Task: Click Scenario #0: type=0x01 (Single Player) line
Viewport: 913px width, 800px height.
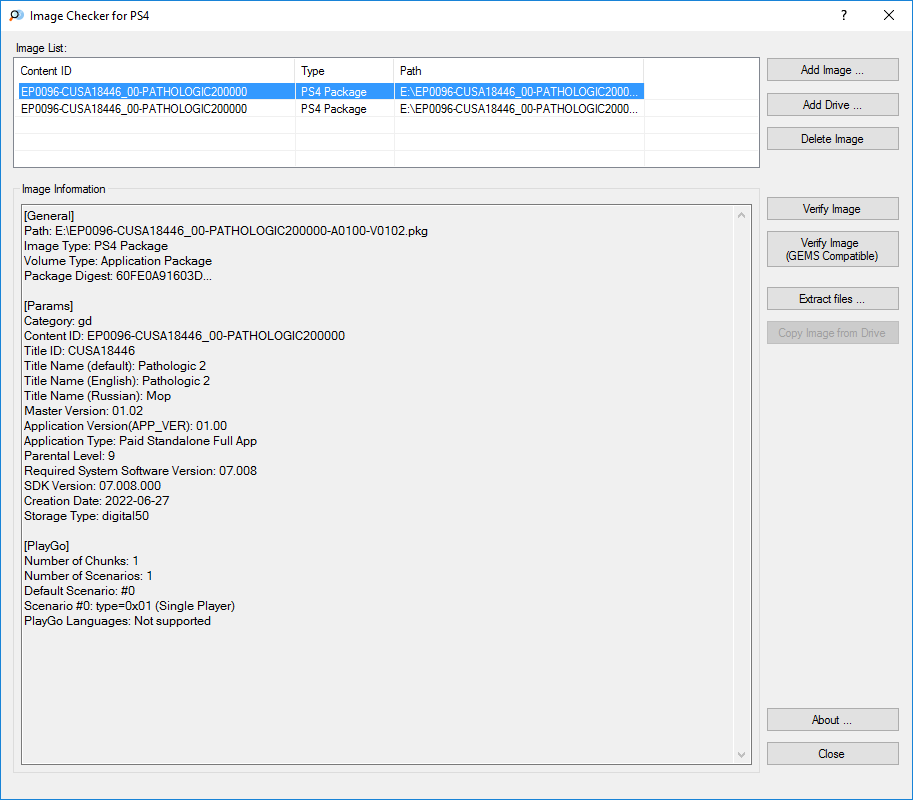Action: (x=129, y=606)
